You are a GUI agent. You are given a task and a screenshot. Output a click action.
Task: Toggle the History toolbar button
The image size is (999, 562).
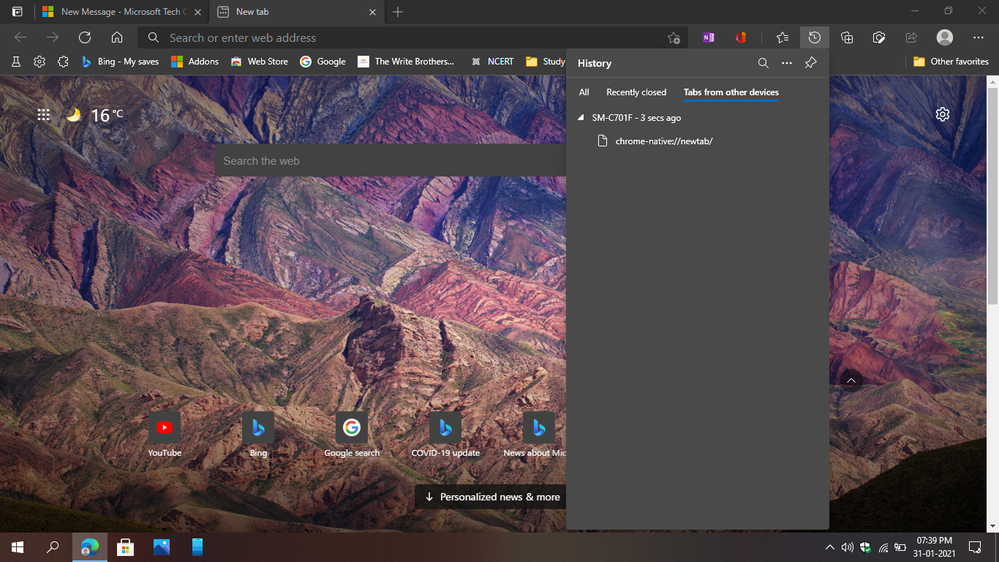(x=814, y=38)
